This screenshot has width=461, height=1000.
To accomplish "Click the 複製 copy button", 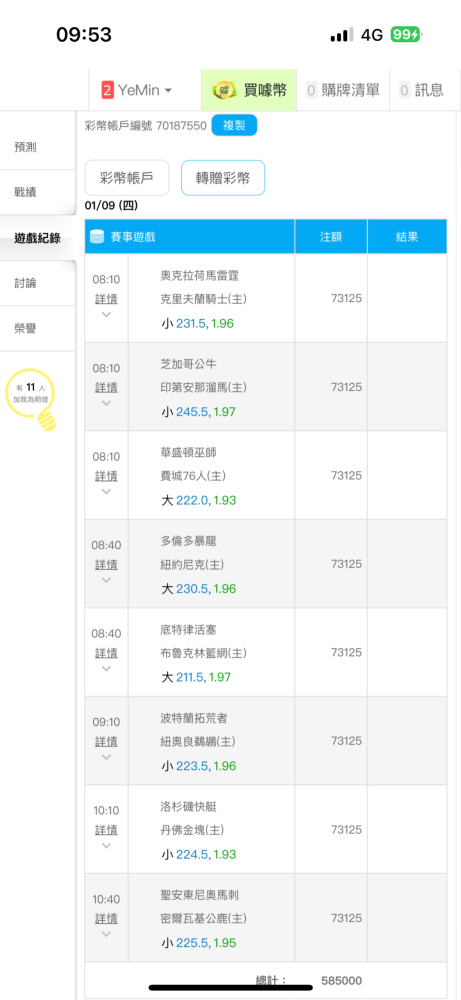I will 234,126.
